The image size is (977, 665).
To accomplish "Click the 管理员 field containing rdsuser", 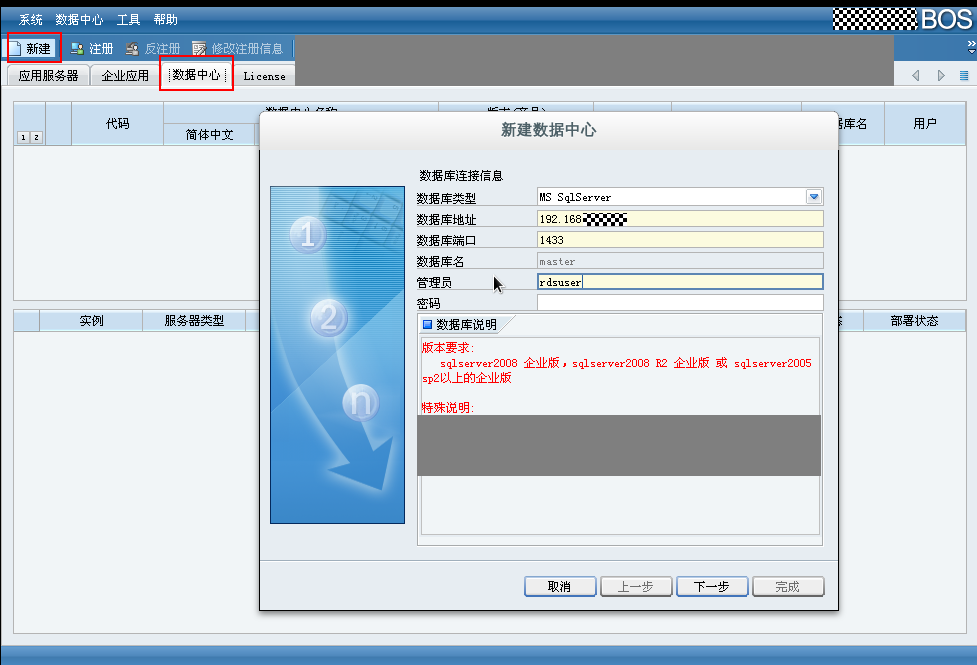I will (x=680, y=282).
